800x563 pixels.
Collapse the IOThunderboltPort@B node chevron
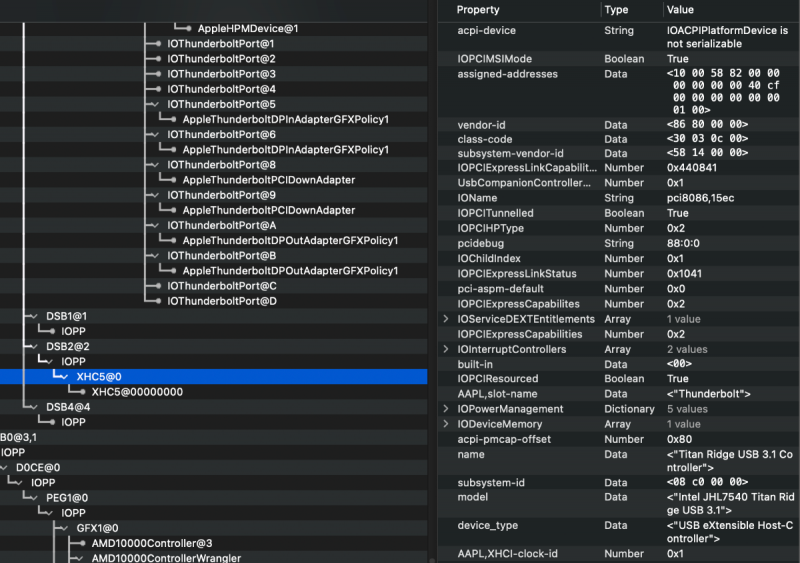[x=155, y=256]
